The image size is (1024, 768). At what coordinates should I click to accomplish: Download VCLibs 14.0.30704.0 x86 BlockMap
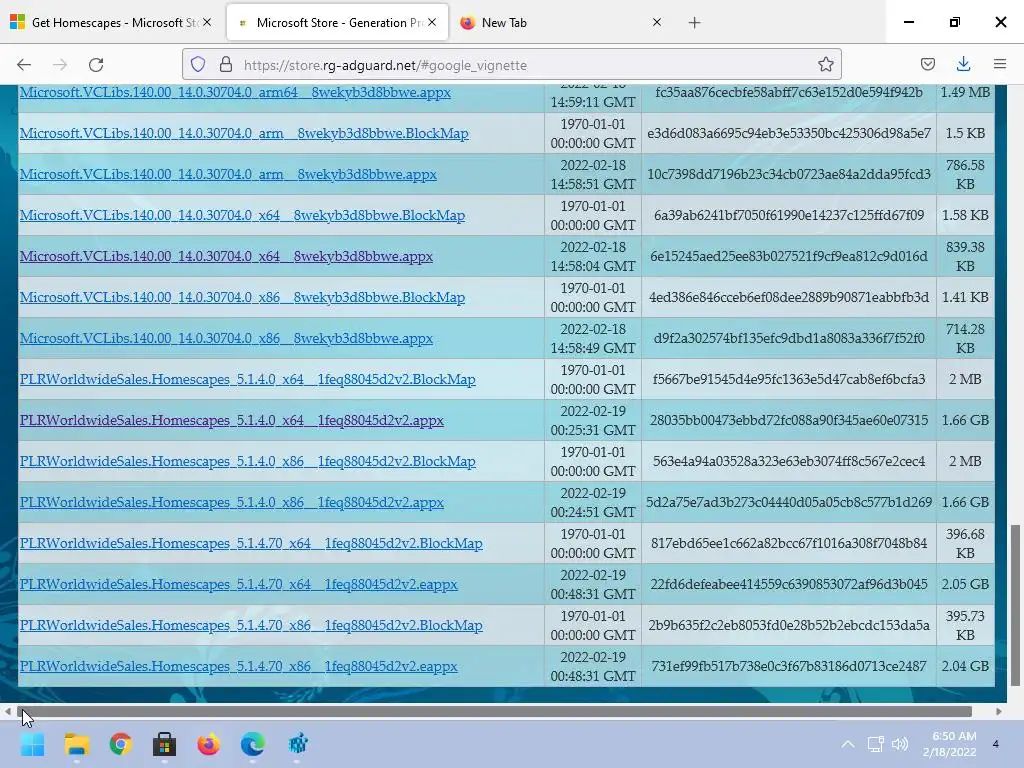click(x=242, y=298)
